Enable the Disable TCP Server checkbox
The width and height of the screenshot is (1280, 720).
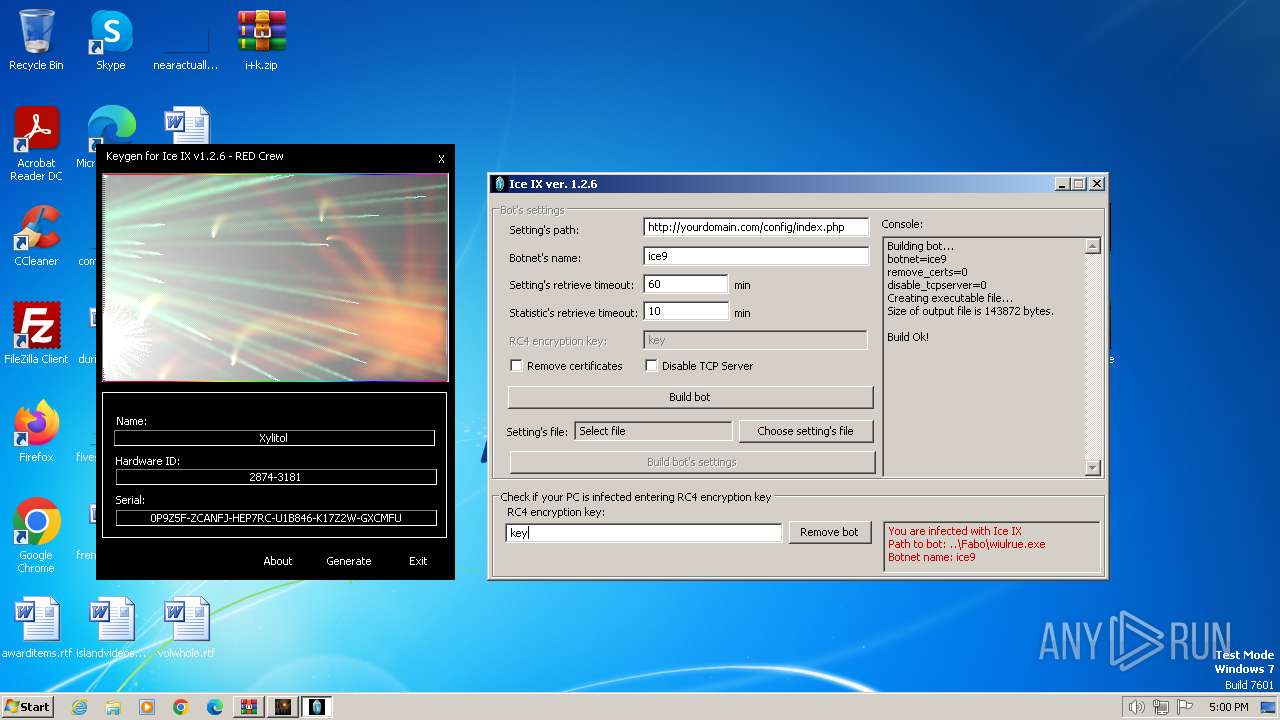651,366
